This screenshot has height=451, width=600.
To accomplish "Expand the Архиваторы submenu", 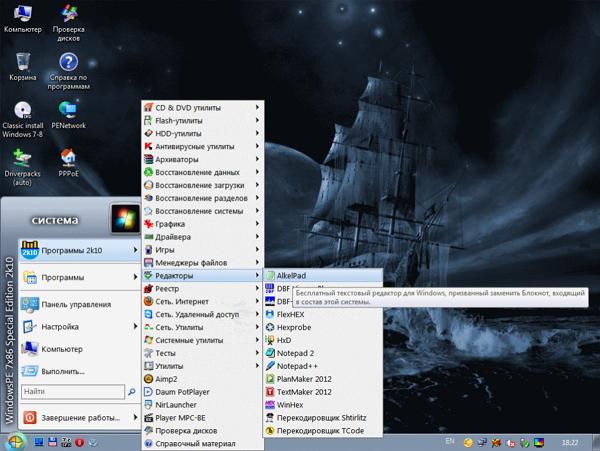I will [x=177, y=159].
